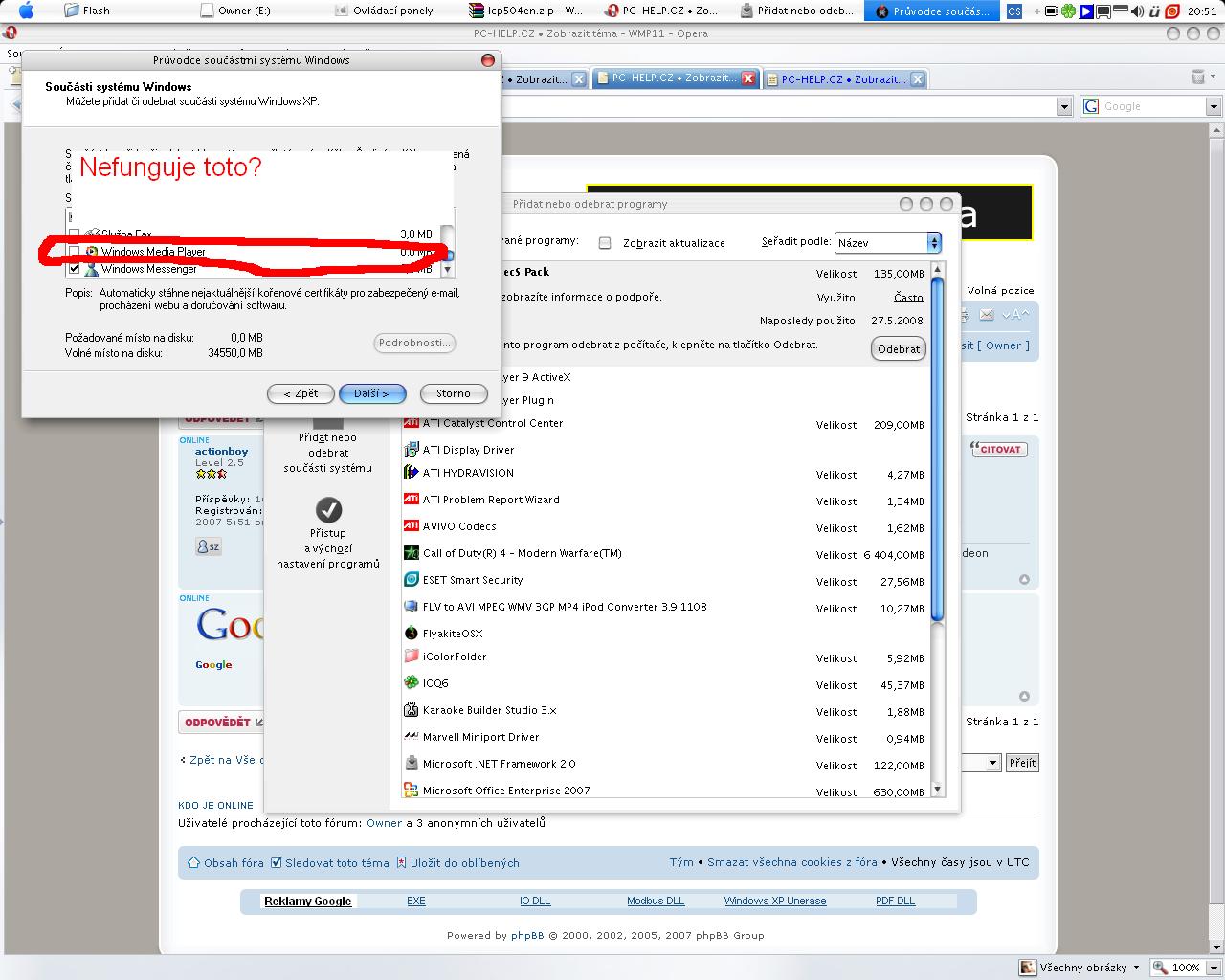Open the Windows XP Unerase ad link

click(x=775, y=902)
